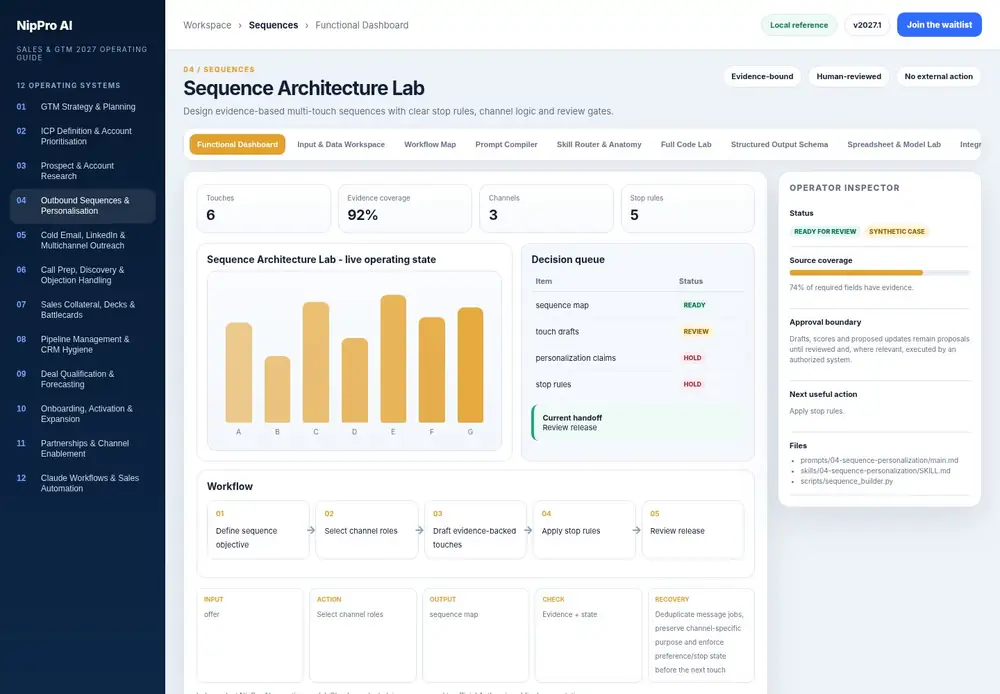Click the Local reference badge
The width and height of the screenshot is (1000, 694).
click(798, 25)
